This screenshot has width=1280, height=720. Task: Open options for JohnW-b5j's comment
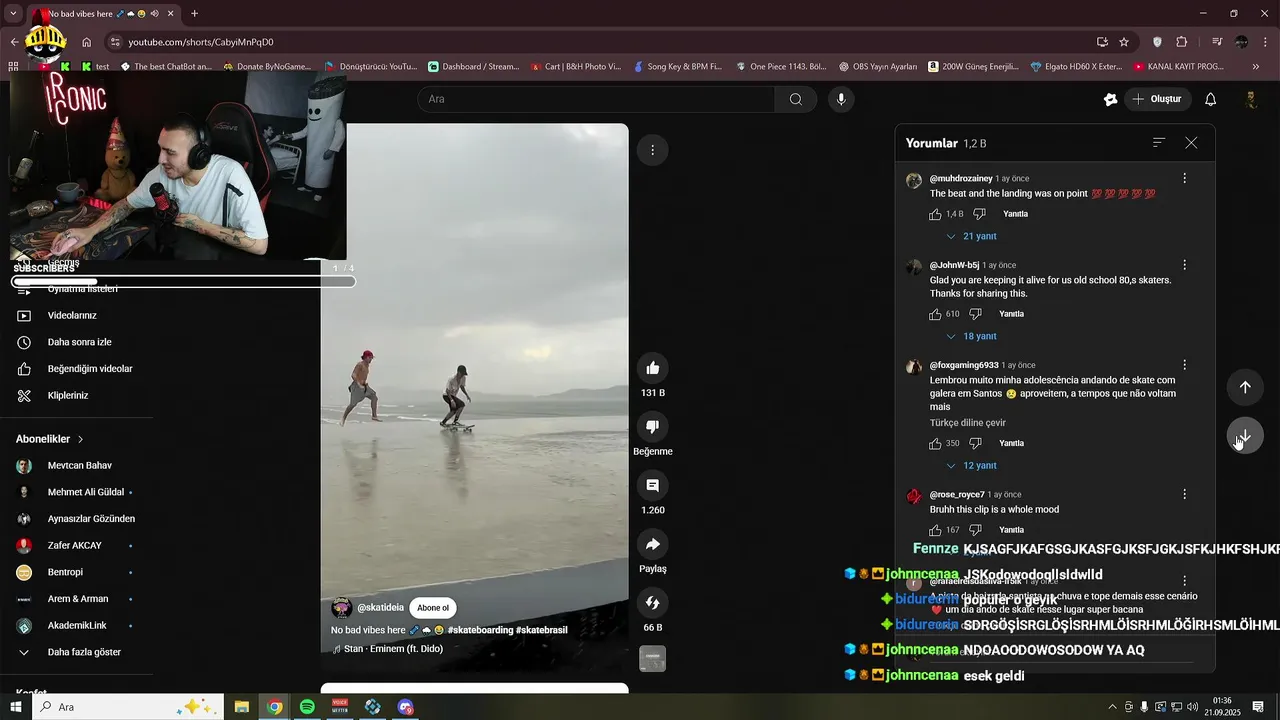click(x=1185, y=265)
